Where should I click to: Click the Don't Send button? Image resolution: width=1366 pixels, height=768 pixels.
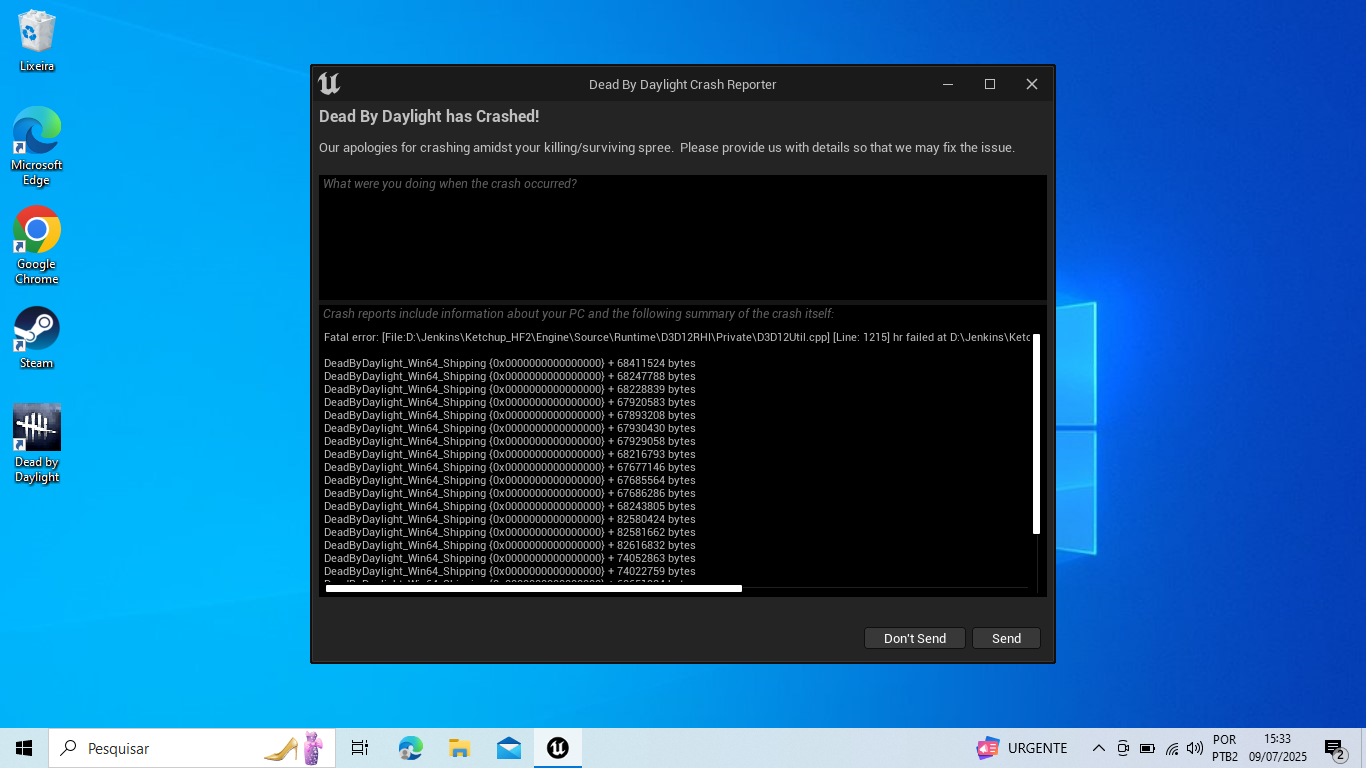pyautogui.click(x=914, y=638)
